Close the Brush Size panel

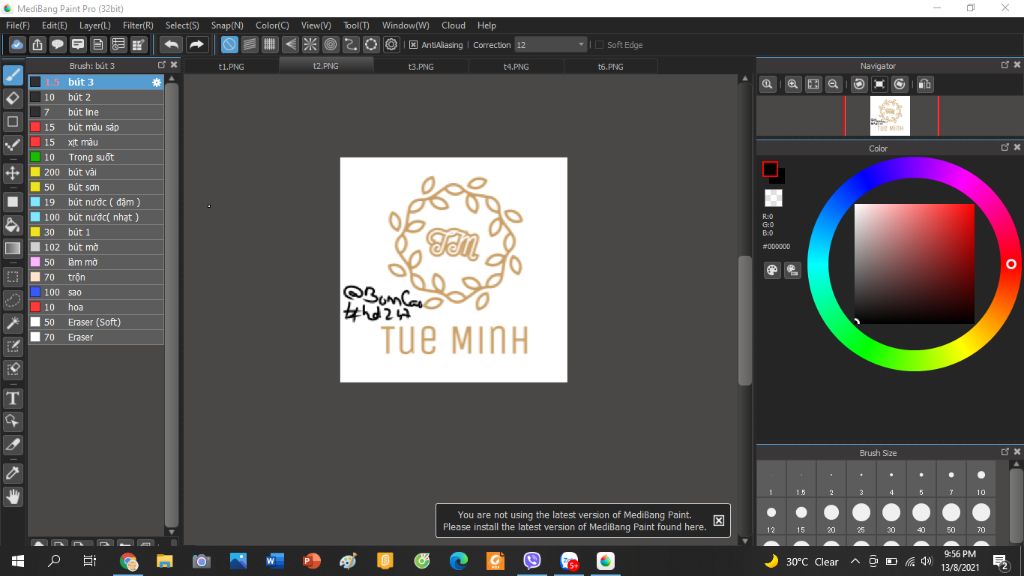(x=1017, y=452)
